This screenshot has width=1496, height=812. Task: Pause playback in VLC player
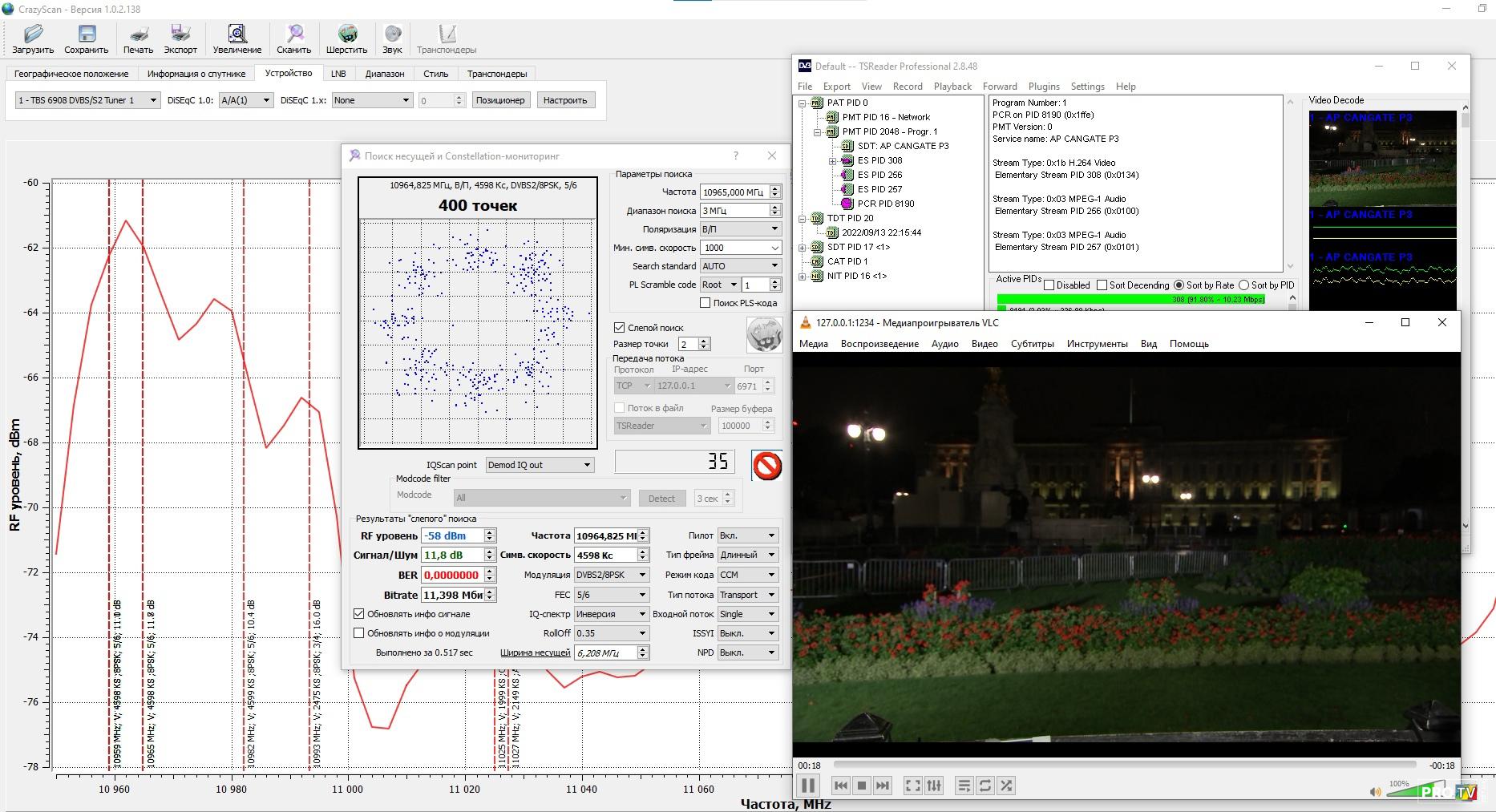808,786
